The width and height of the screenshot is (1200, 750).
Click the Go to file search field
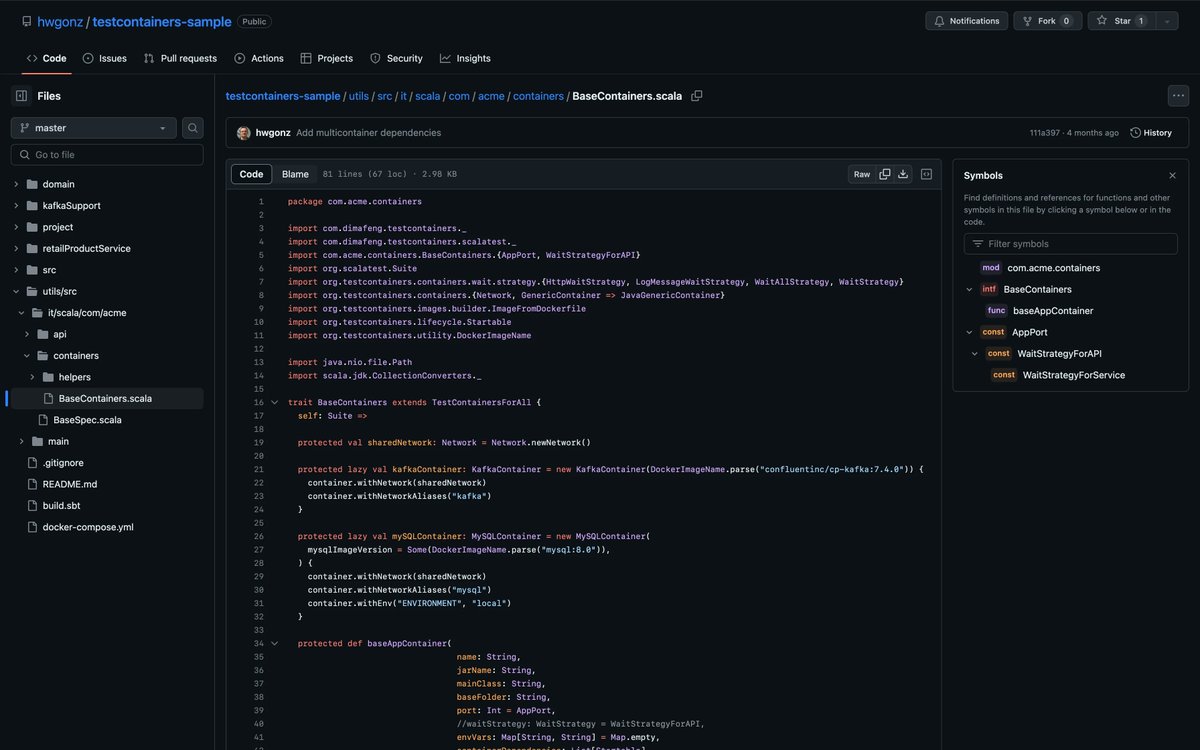point(107,155)
